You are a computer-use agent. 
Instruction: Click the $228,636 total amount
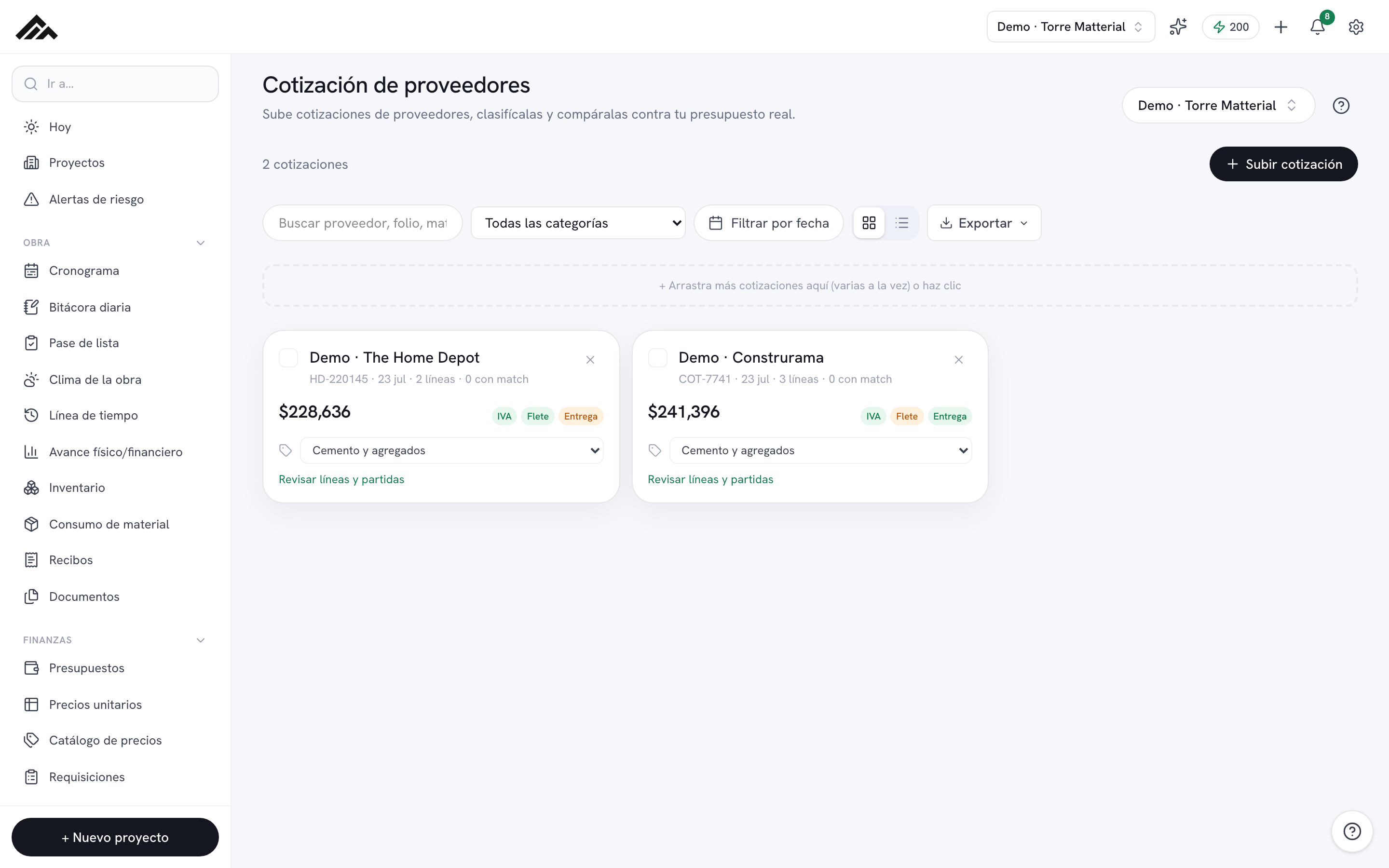click(314, 412)
